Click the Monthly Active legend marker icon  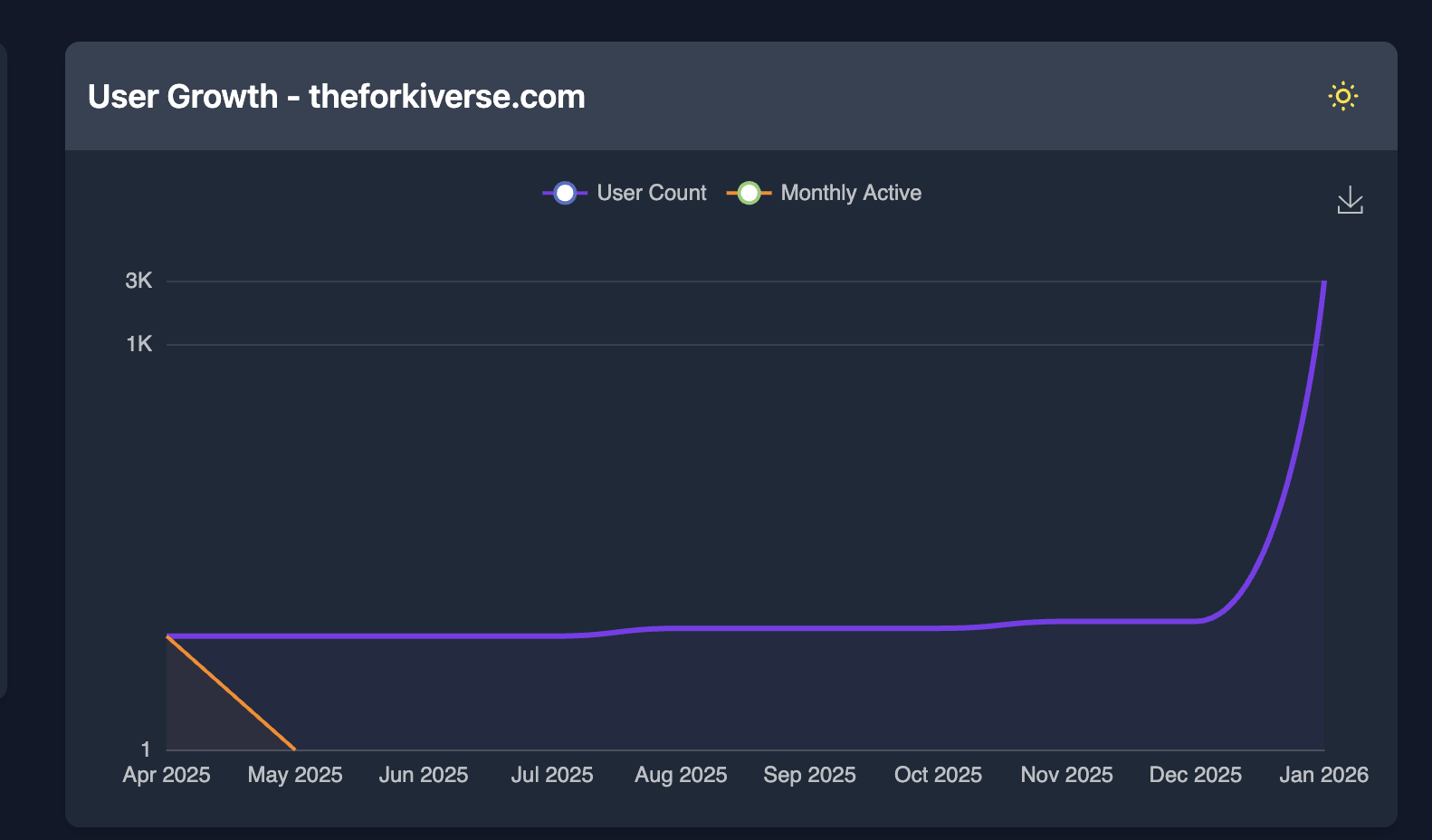click(x=749, y=193)
